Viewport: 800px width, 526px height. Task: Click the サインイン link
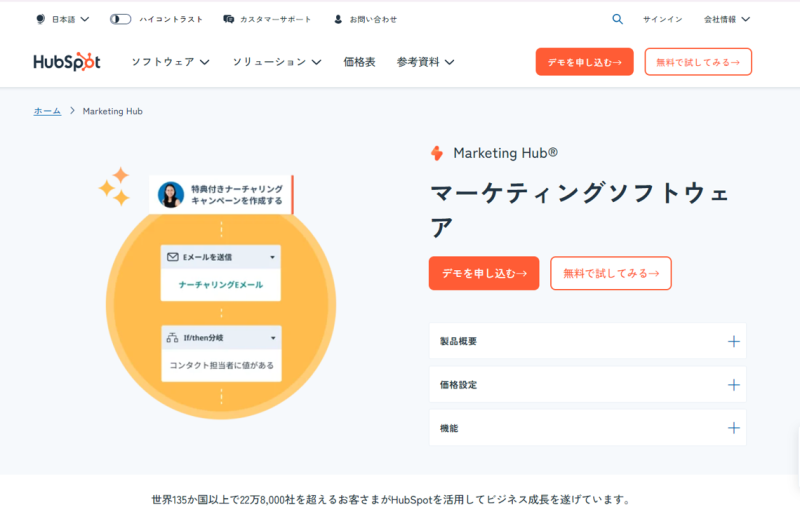pos(662,19)
